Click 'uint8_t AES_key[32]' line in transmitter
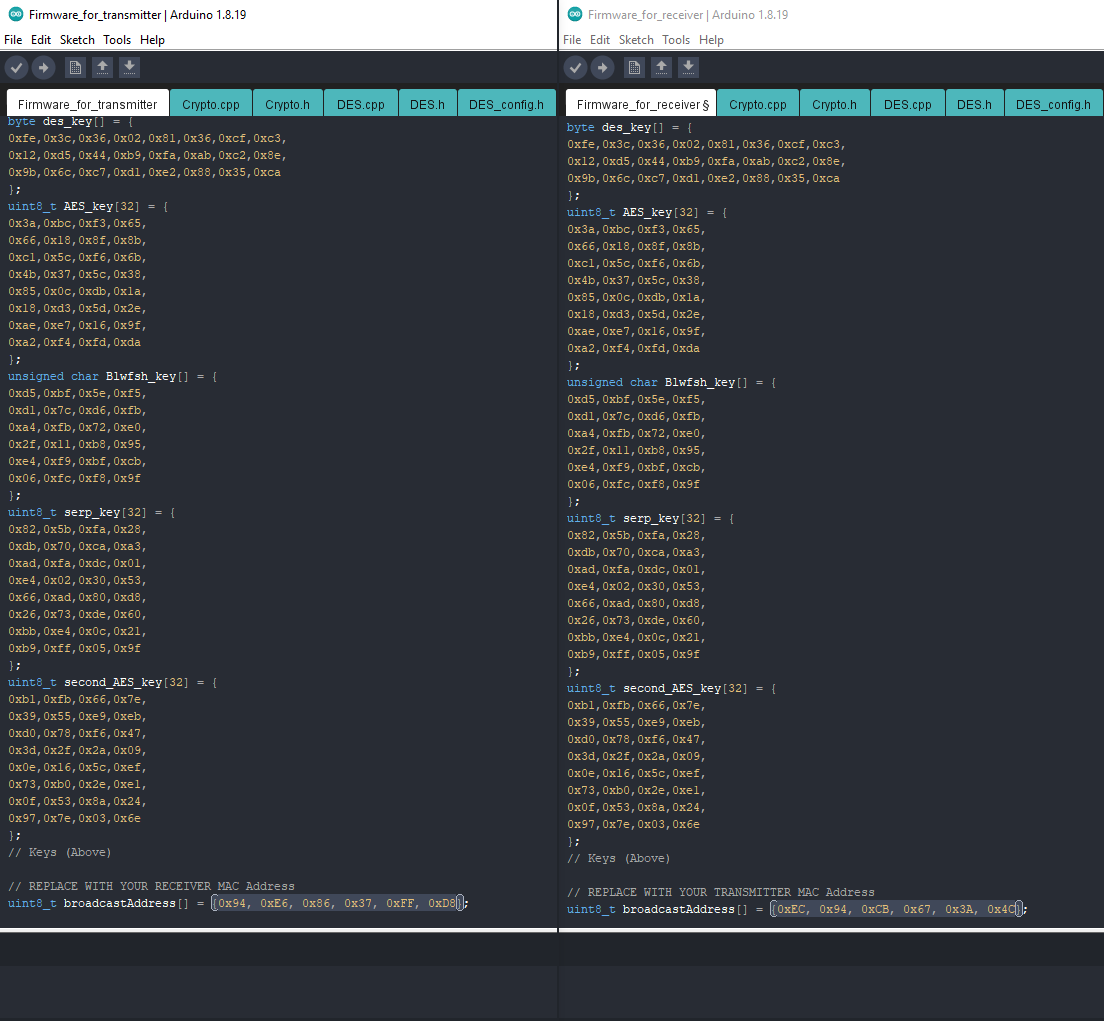The height and width of the screenshot is (1021, 1104). [x=88, y=206]
